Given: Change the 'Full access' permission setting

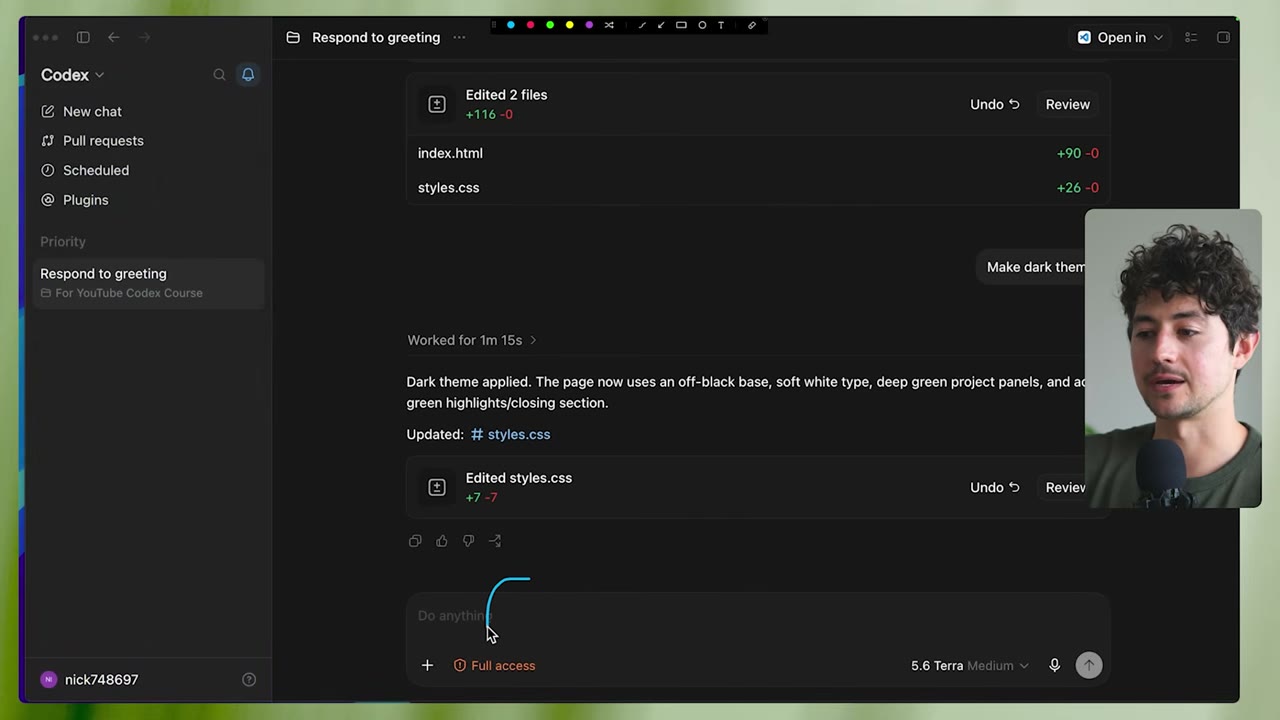Looking at the screenshot, I should [x=494, y=666].
